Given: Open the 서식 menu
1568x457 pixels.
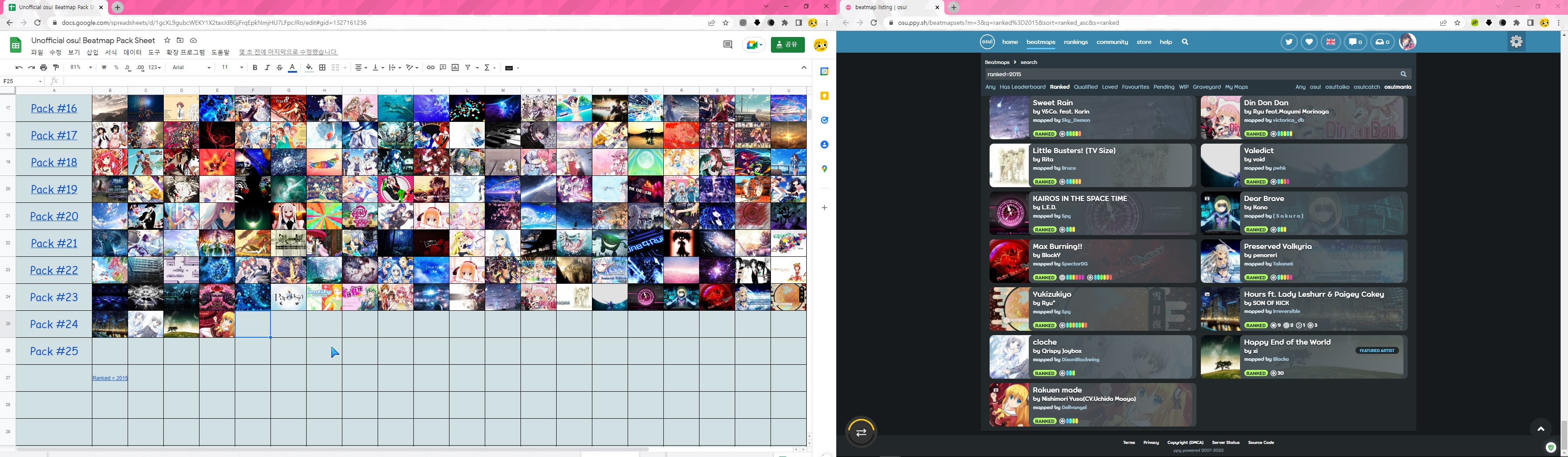Looking at the screenshot, I should (x=111, y=52).
